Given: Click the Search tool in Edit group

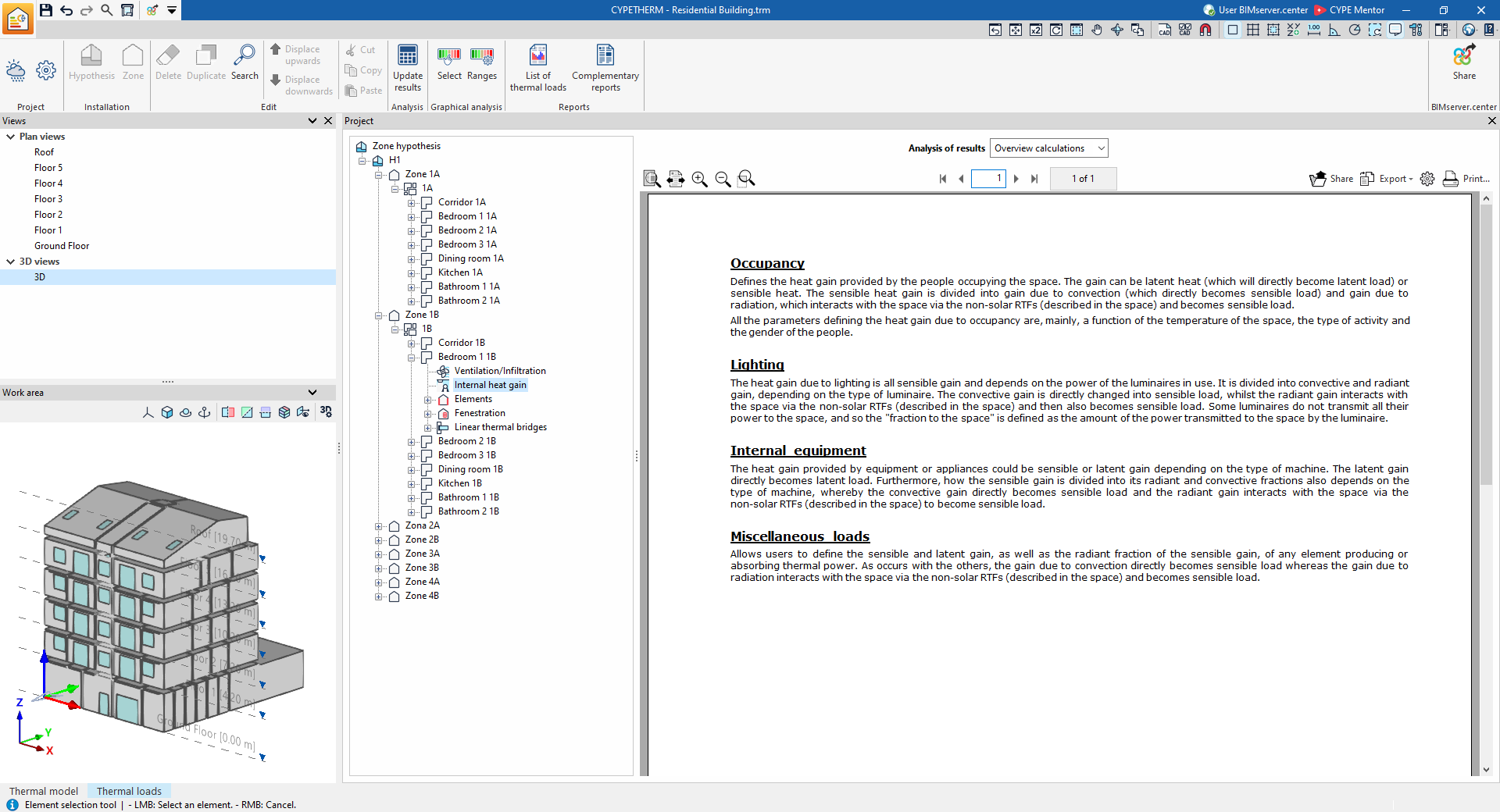Looking at the screenshot, I should click(x=245, y=62).
